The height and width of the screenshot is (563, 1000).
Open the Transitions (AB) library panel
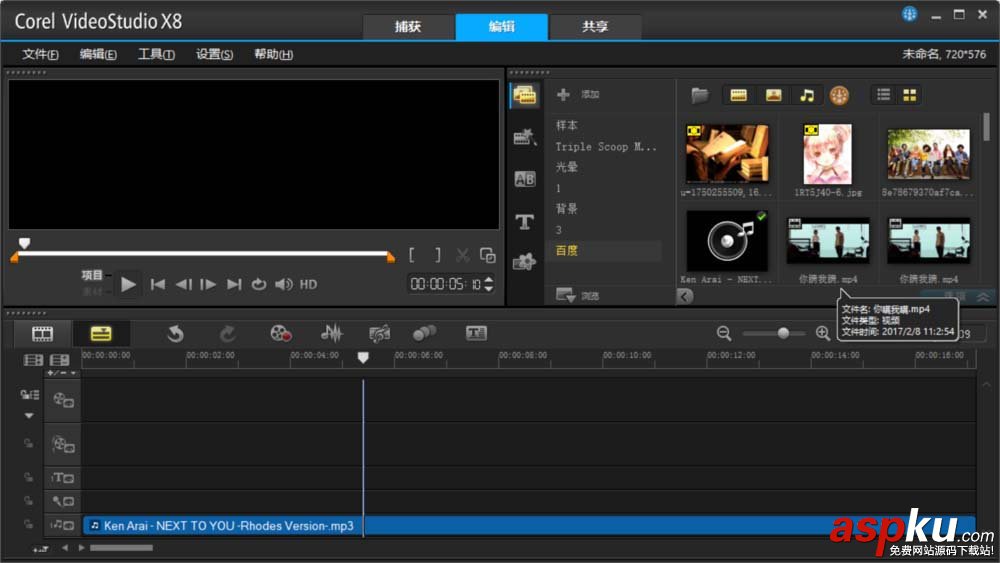coord(524,180)
